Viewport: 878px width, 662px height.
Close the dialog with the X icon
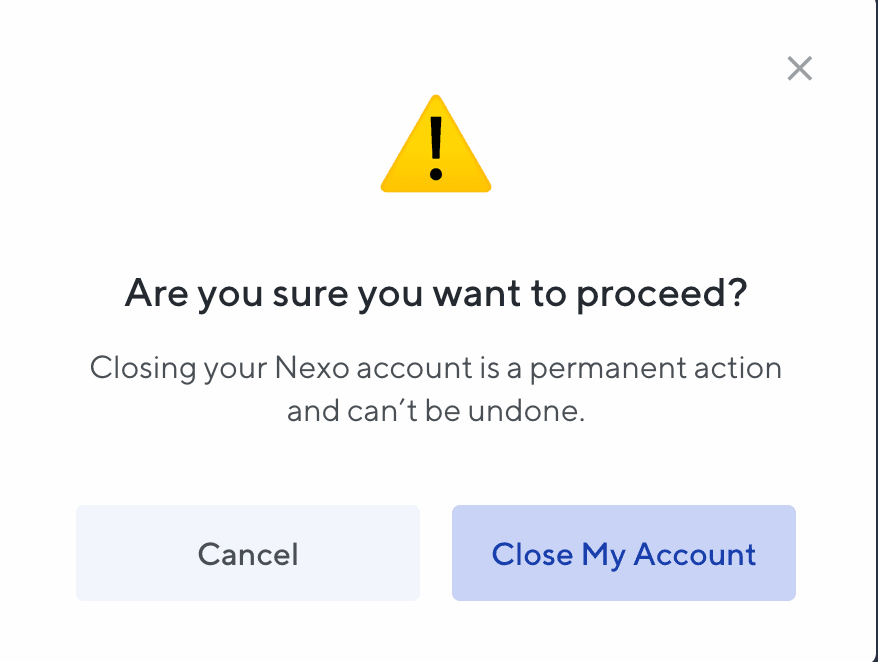pos(799,69)
